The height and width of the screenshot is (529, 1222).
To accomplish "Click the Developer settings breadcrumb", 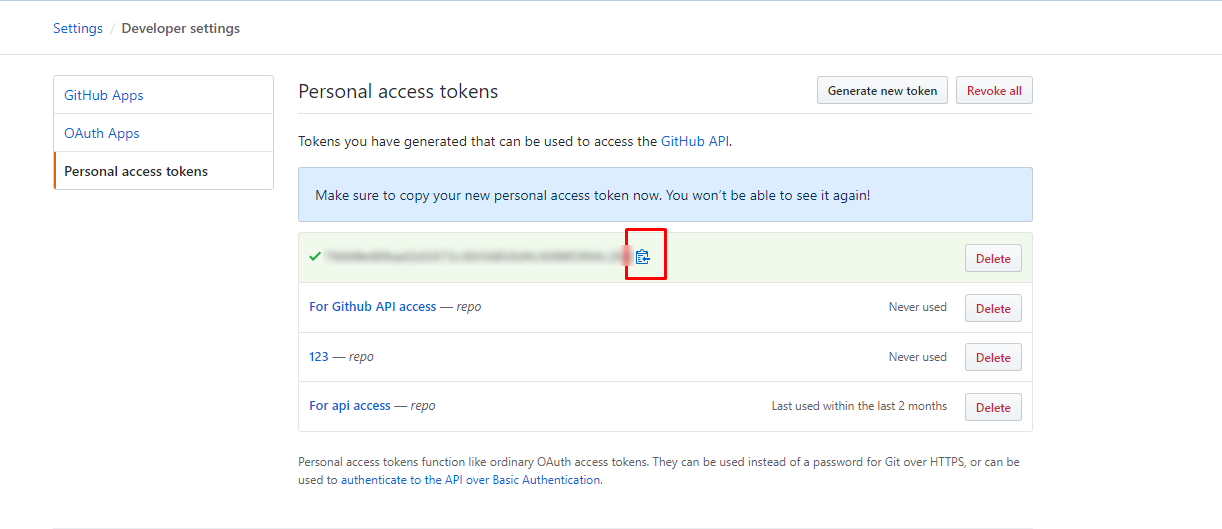I will [x=181, y=28].
